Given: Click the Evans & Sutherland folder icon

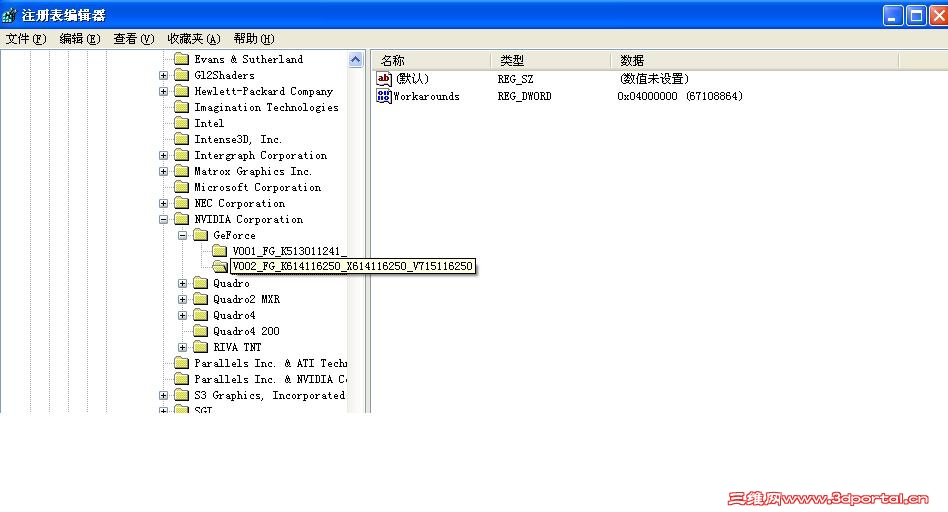Looking at the screenshot, I should (x=181, y=59).
